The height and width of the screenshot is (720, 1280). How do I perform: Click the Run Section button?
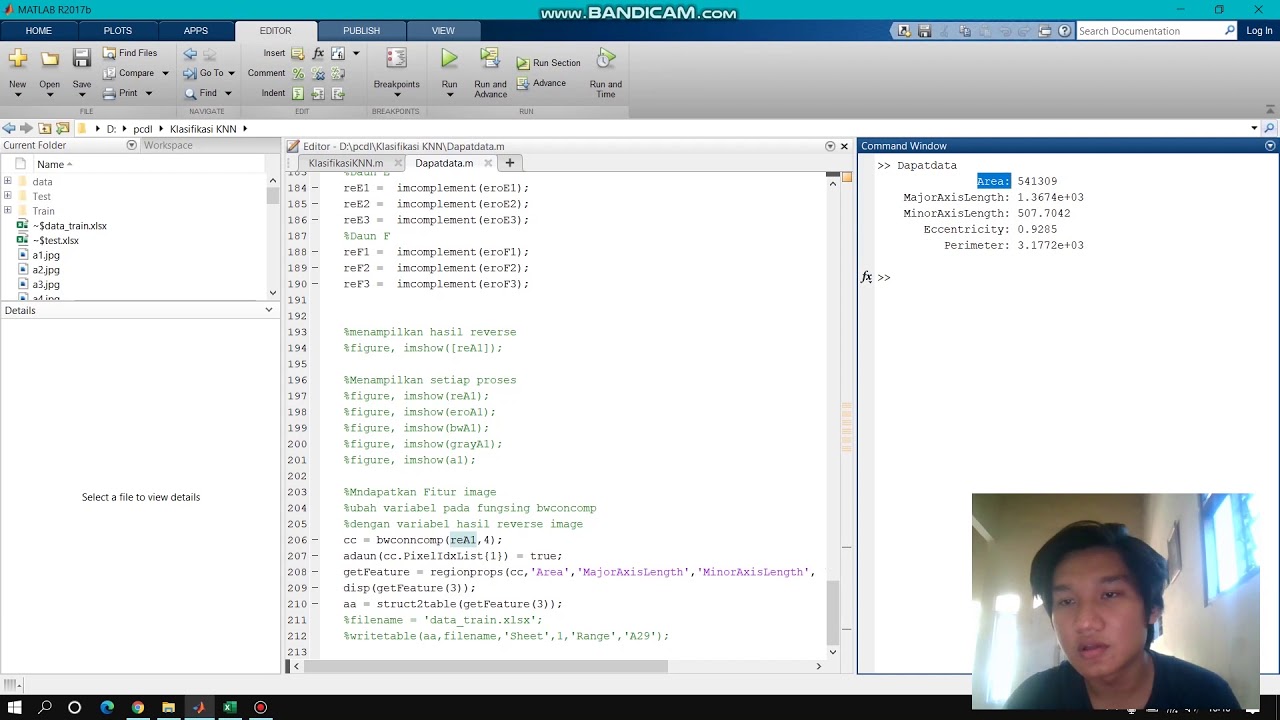tap(549, 63)
